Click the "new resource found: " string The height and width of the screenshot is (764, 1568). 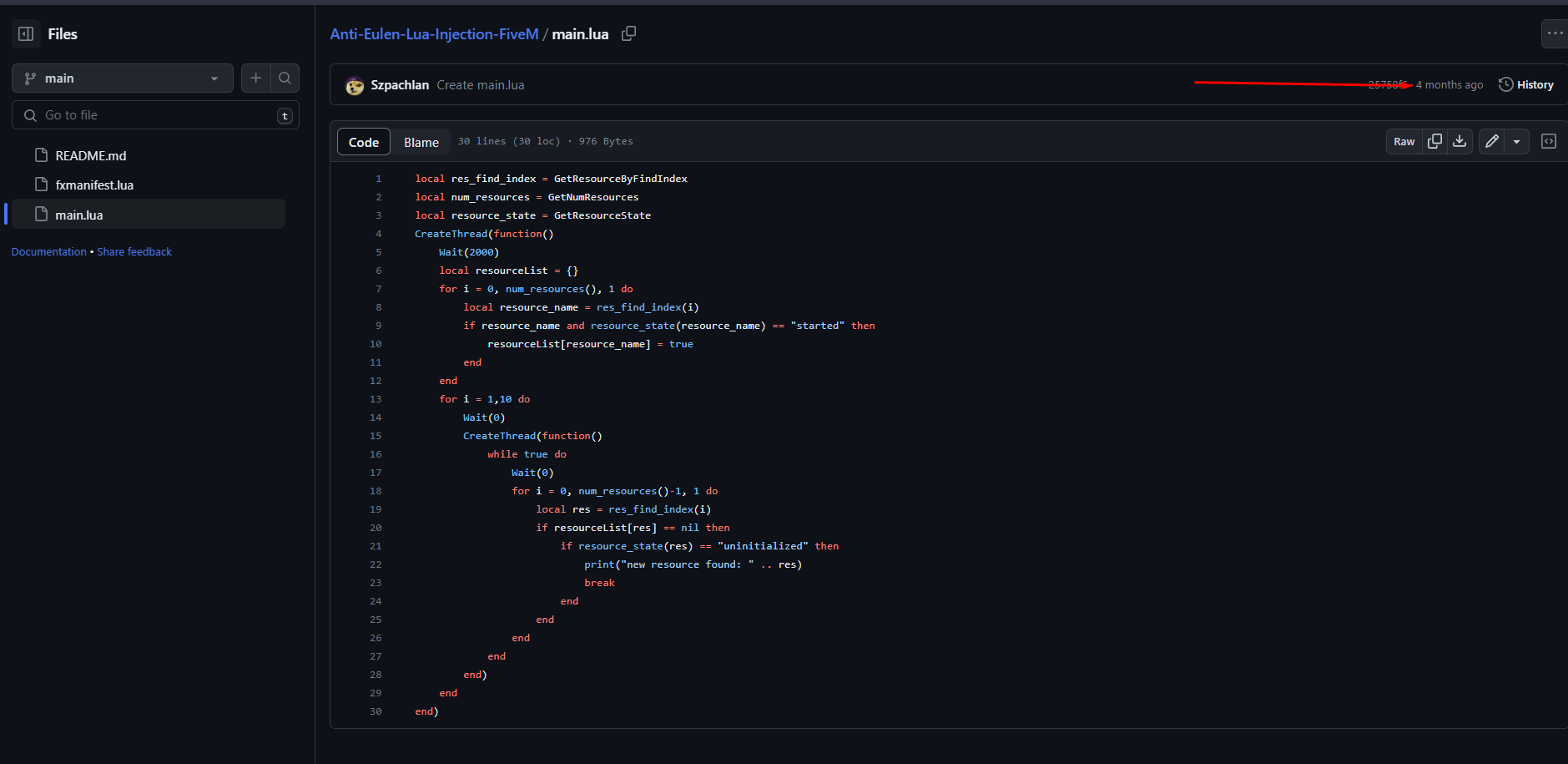pyautogui.click(x=688, y=564)
